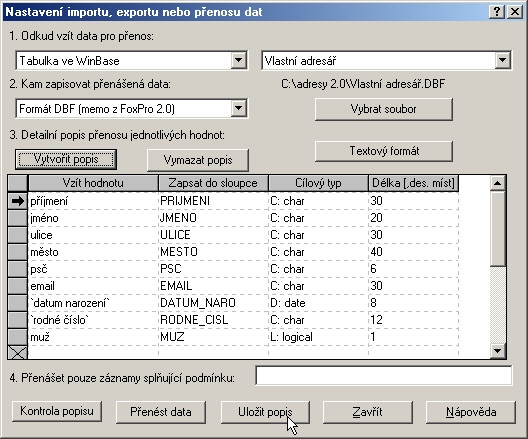This screenshot has width=528, height=439.
Task: Select current row arrow marker for příjmení
Action: (x=18, y=201)
